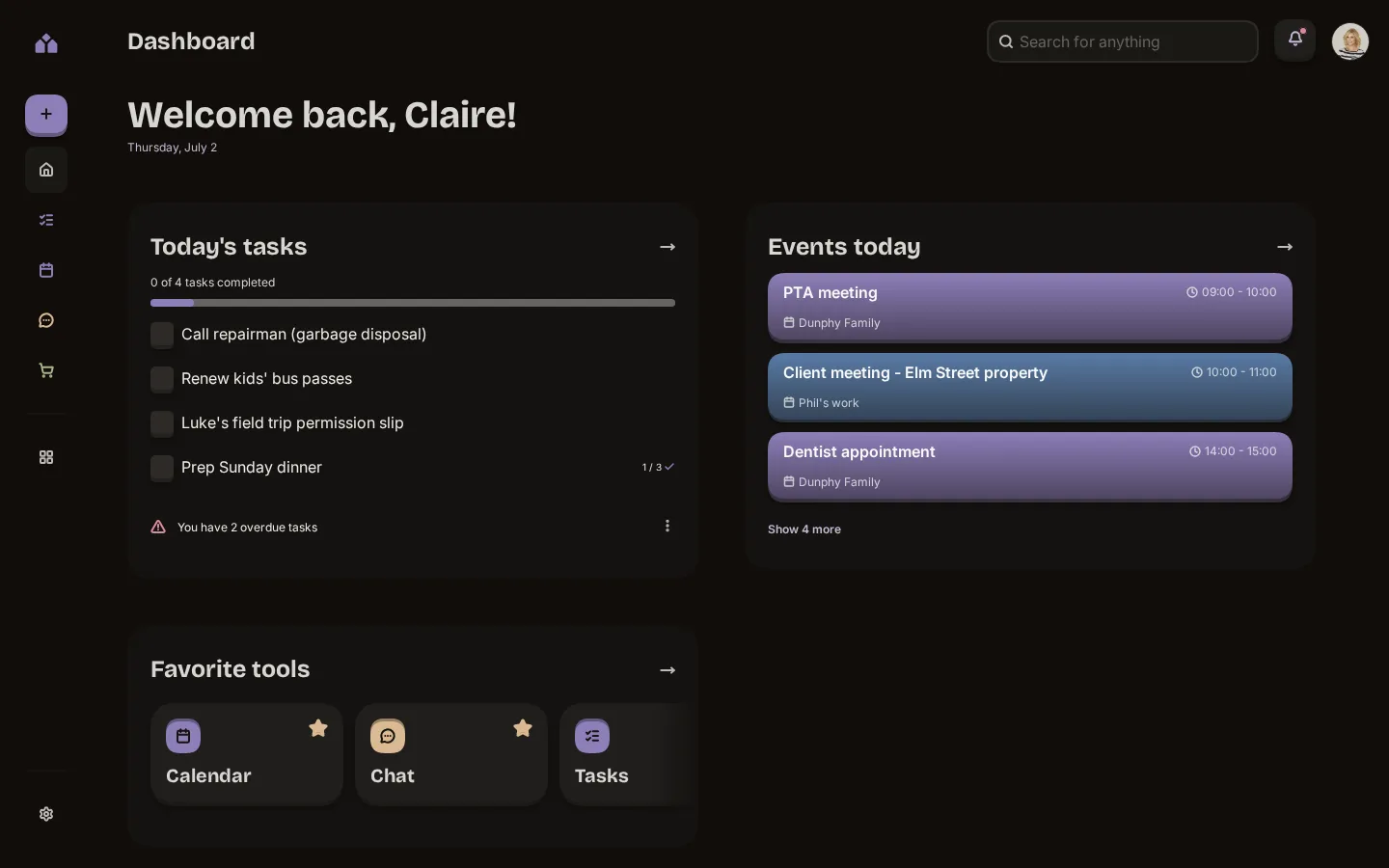This screenshot has width=1389, height=868.
Task: Click Show 4 more events
Action: (x=804, y=529)
